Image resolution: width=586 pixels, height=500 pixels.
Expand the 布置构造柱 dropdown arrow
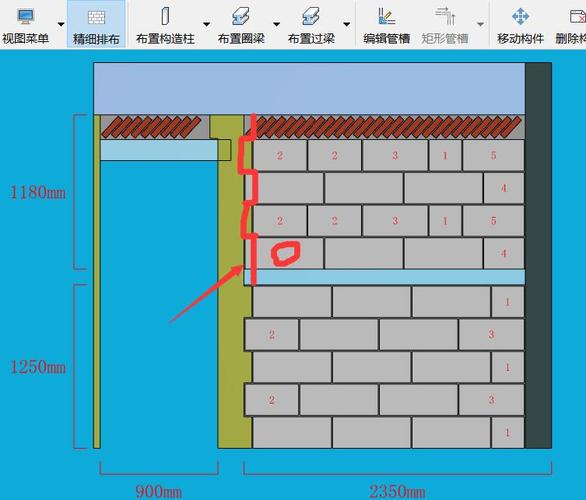click(206, 24)
